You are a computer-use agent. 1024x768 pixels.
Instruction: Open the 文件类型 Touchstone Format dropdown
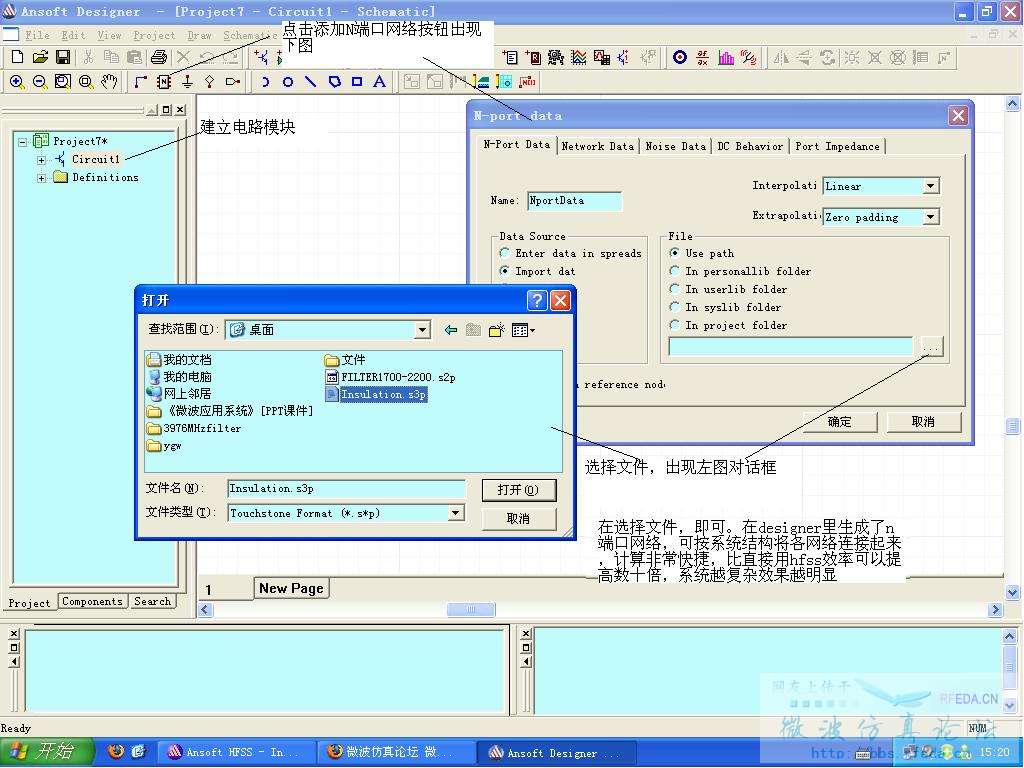(456, 513)
